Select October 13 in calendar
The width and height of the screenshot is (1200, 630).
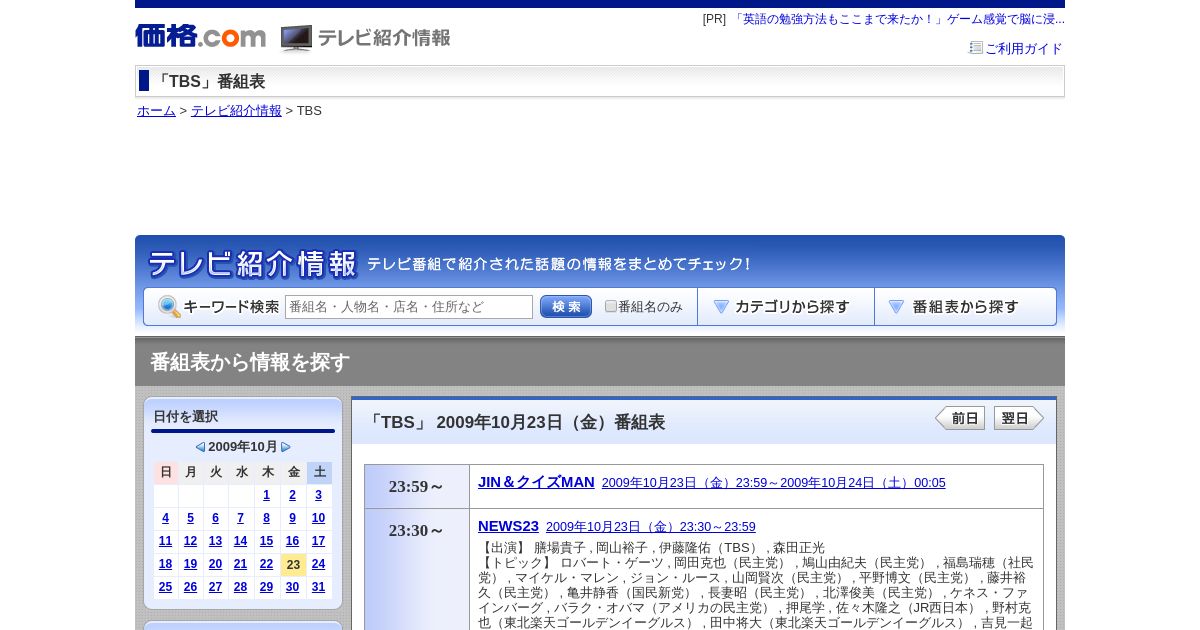tap(215, 541)
